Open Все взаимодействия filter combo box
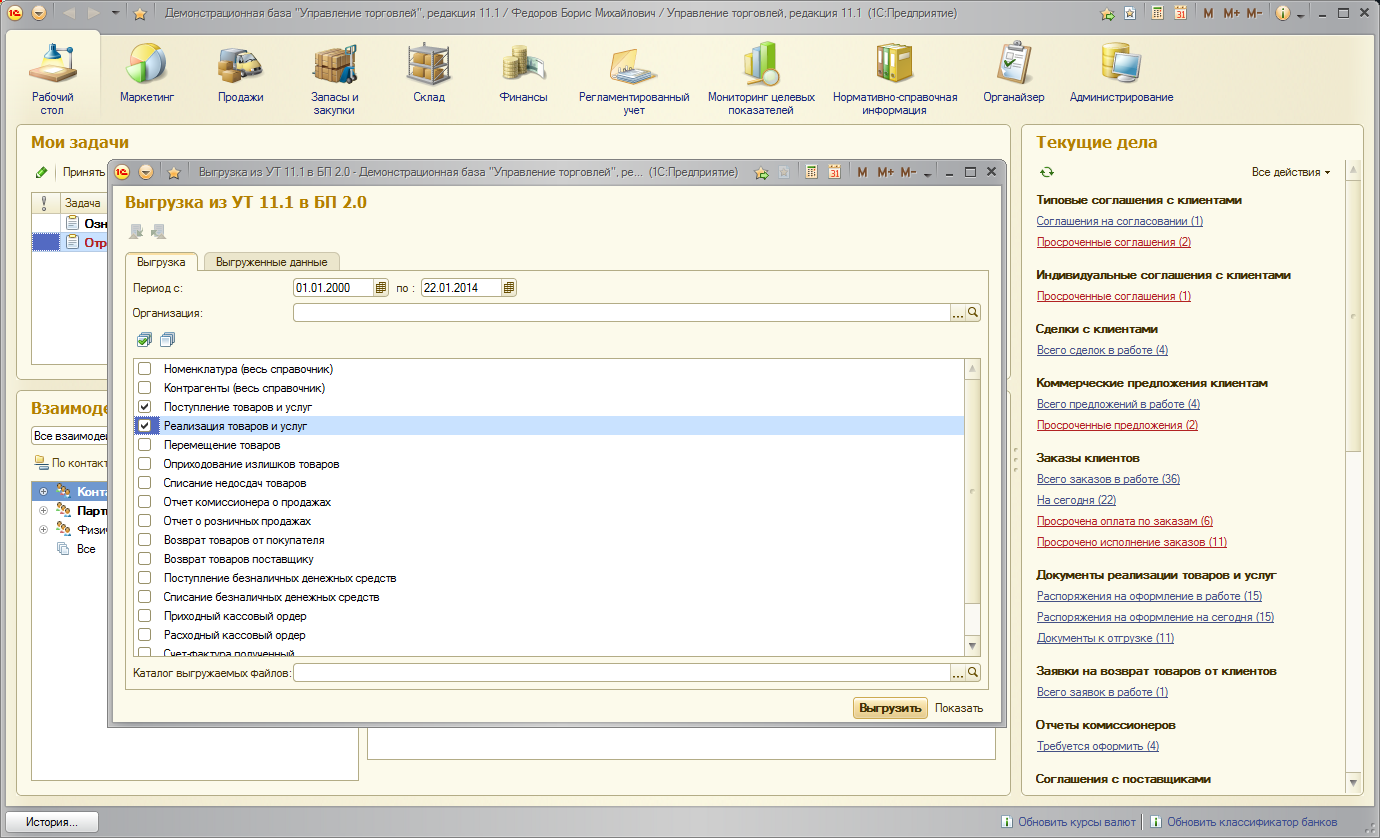1380x838 pixels. (x=69, y=436)
